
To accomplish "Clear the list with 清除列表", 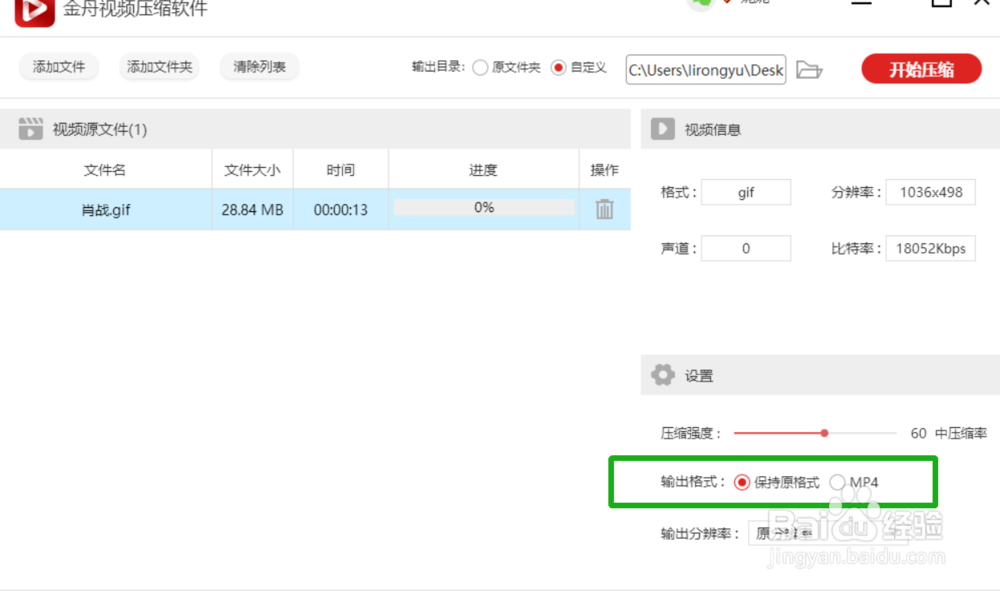I will pyautogui.click(x=259, y=66).
